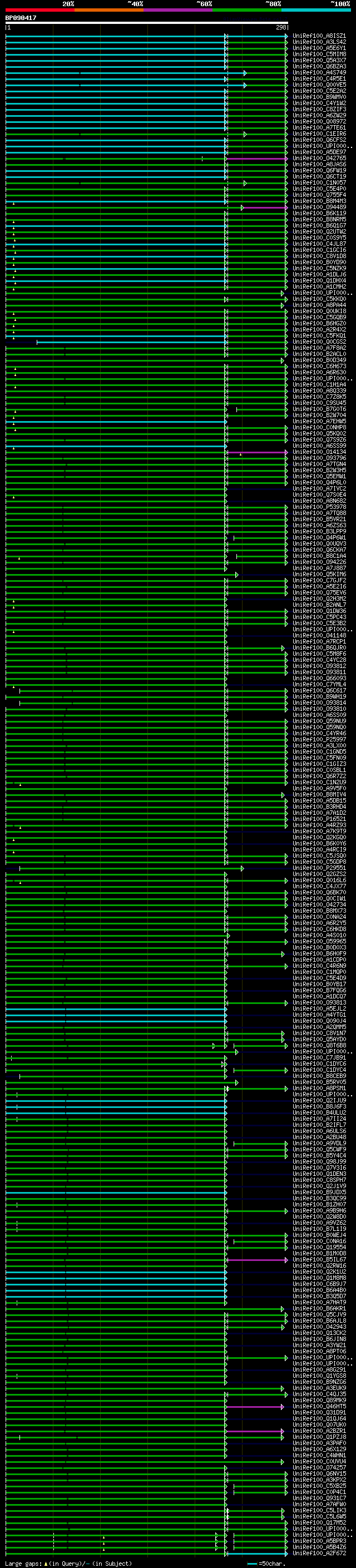Select the UniRef100_Q08972 label

pyautogui.click(x=319, y=122)
